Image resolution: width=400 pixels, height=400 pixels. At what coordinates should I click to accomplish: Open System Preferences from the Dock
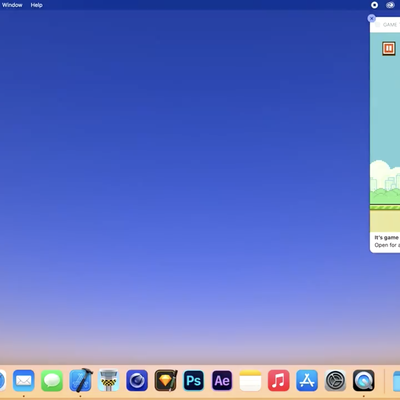tap(335, 380)
